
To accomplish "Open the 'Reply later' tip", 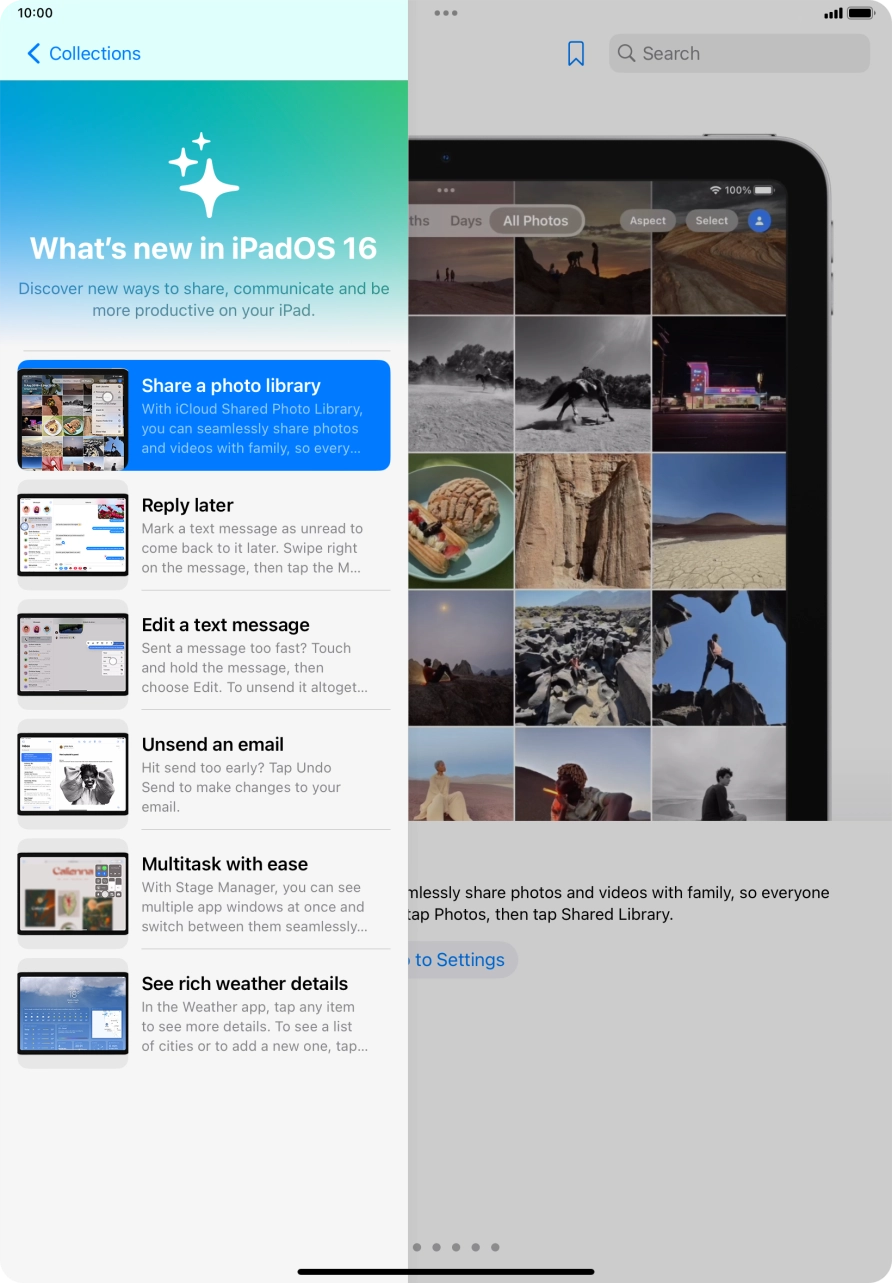I will pos(251,535).
